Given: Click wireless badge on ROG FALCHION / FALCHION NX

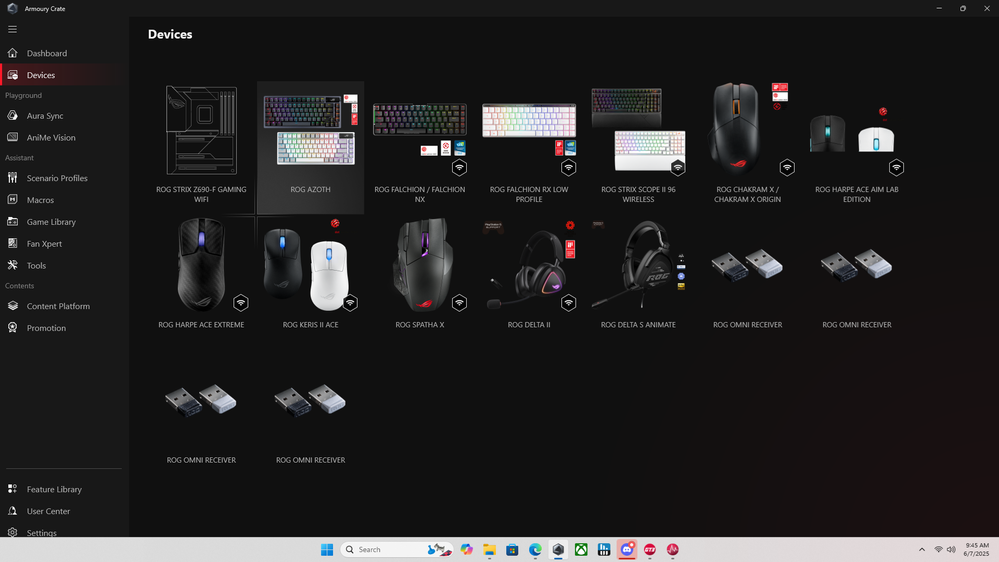Looking at the screenshot, I should pos(459,168).
